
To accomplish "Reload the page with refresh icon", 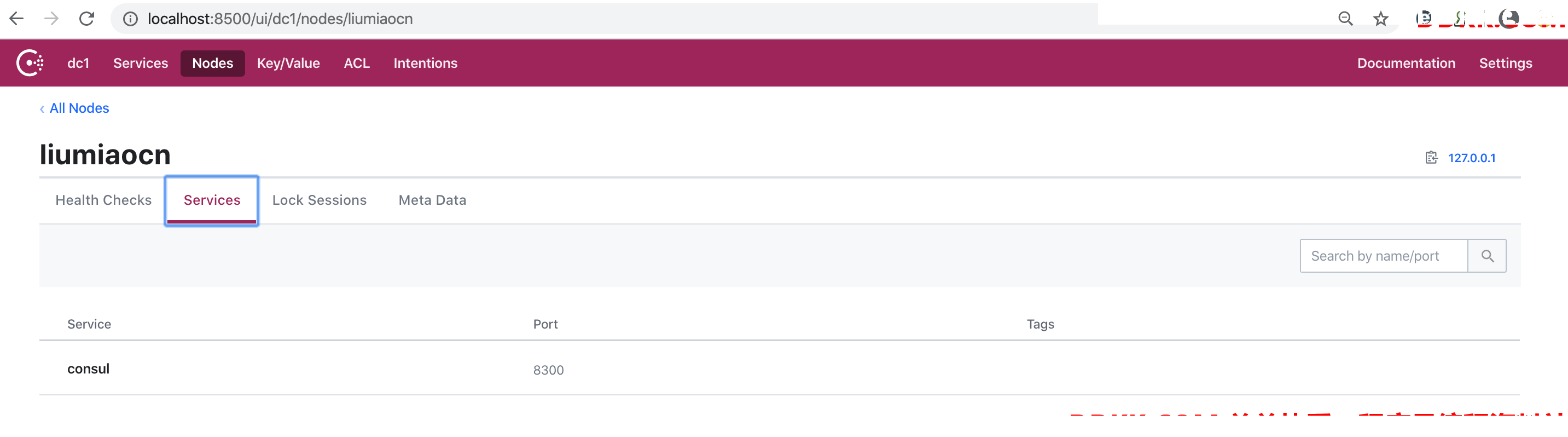I will [87, 19].
